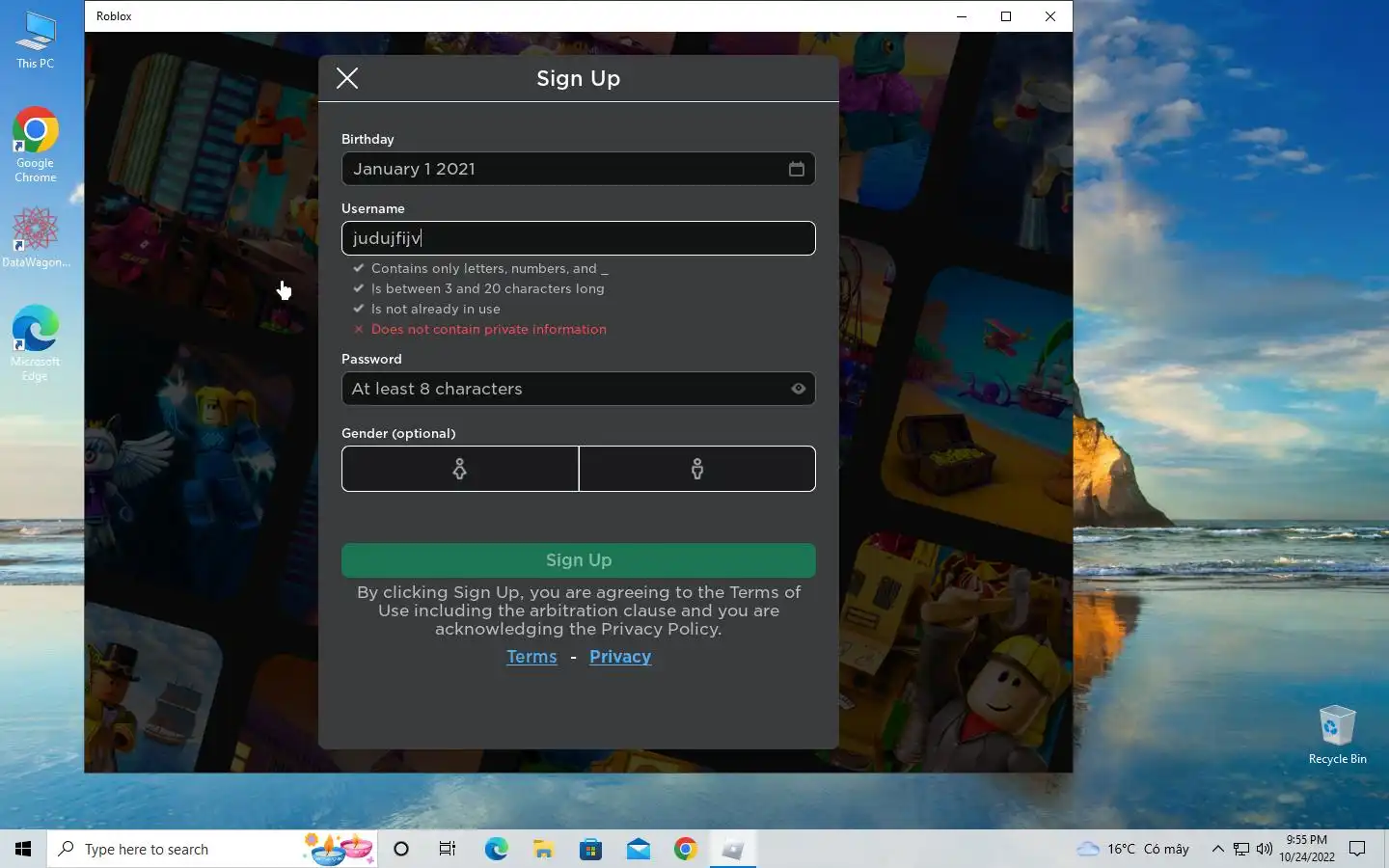Image resolution: width=1389 pixels, height=868 pixels.
Task: Click the 'Birthday' label
Action: click(368, 139)
